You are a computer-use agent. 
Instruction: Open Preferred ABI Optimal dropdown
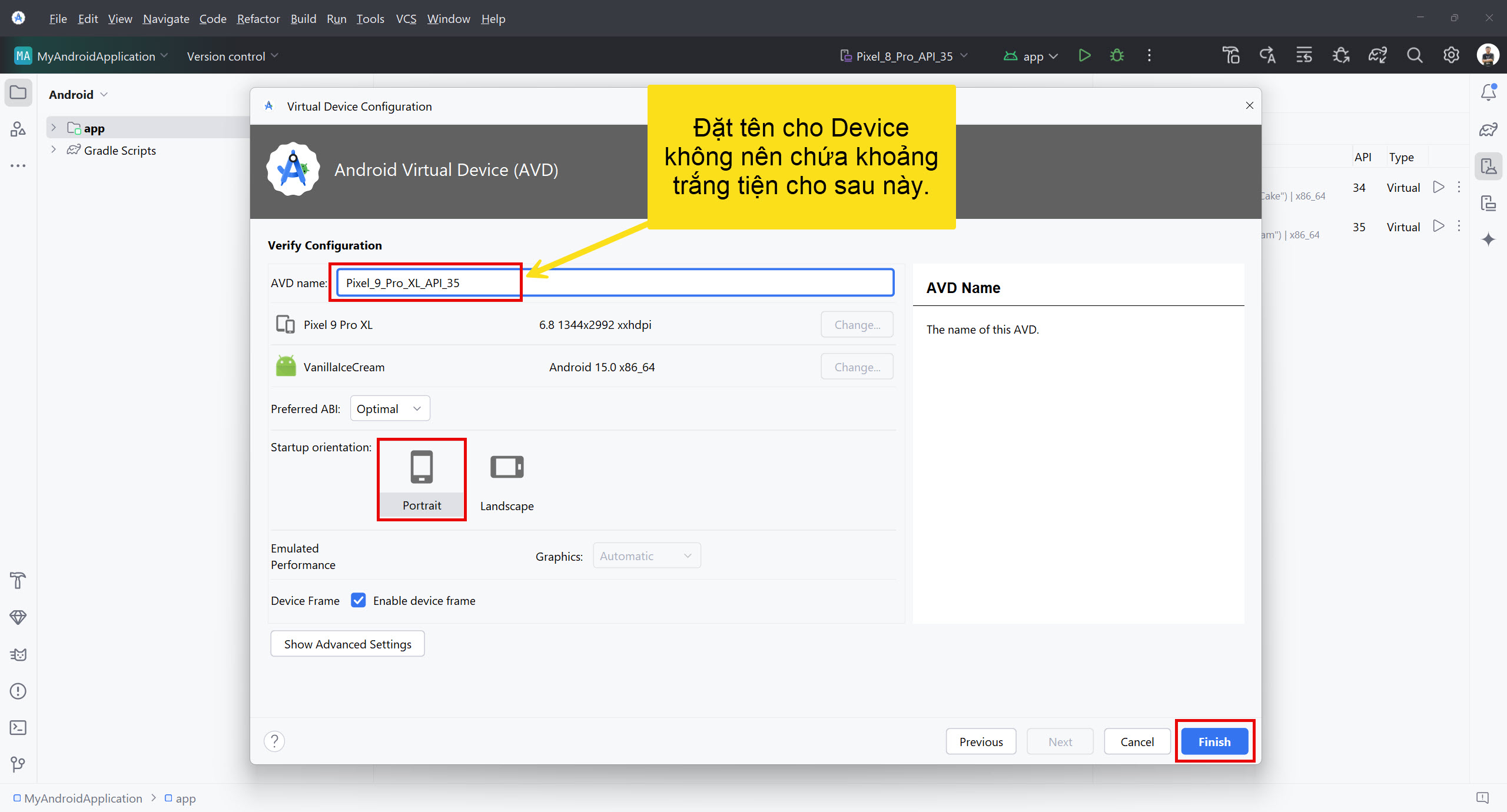[390, 408]
